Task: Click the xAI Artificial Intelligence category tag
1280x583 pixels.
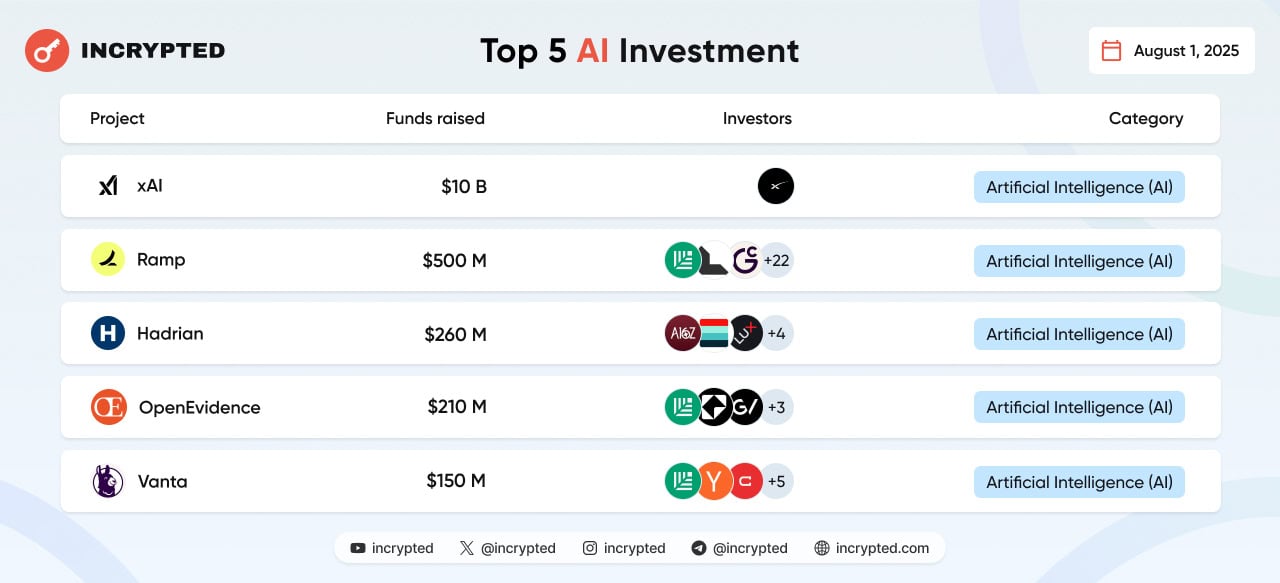Action: pos(1079,187)
